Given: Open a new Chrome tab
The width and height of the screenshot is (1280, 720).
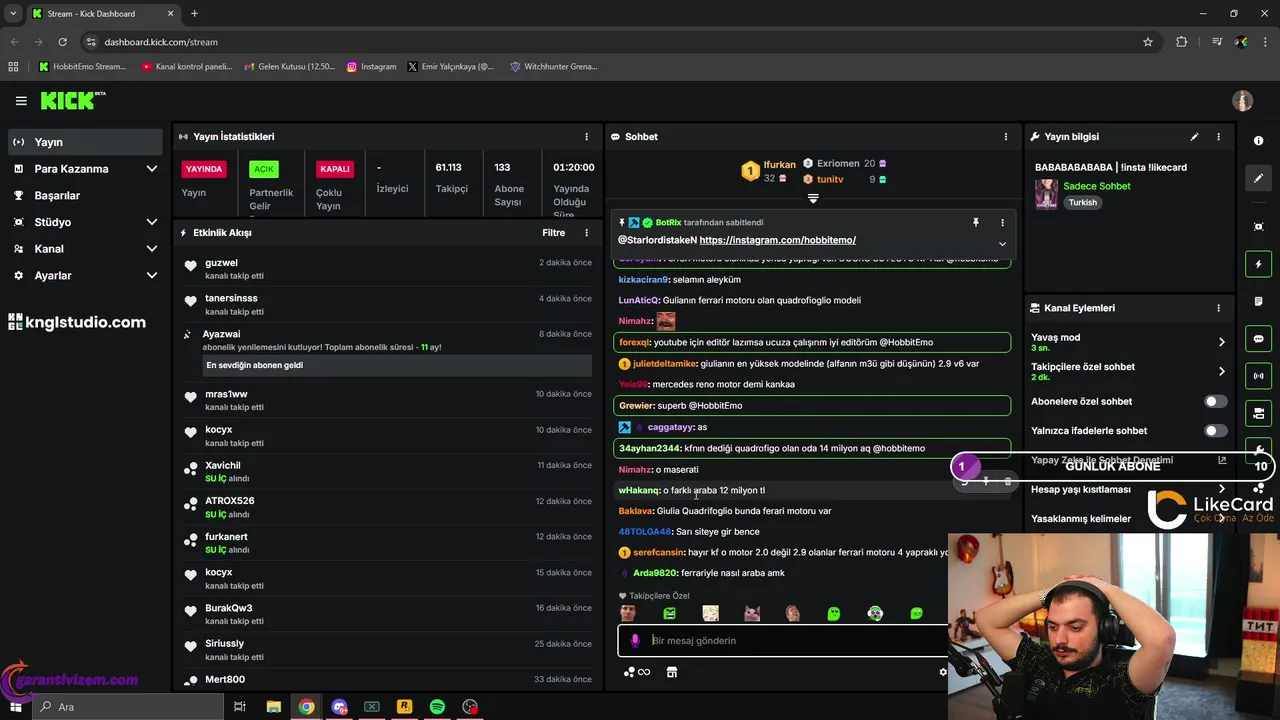Looking at the screenshot, I should [x=194, y=14].
